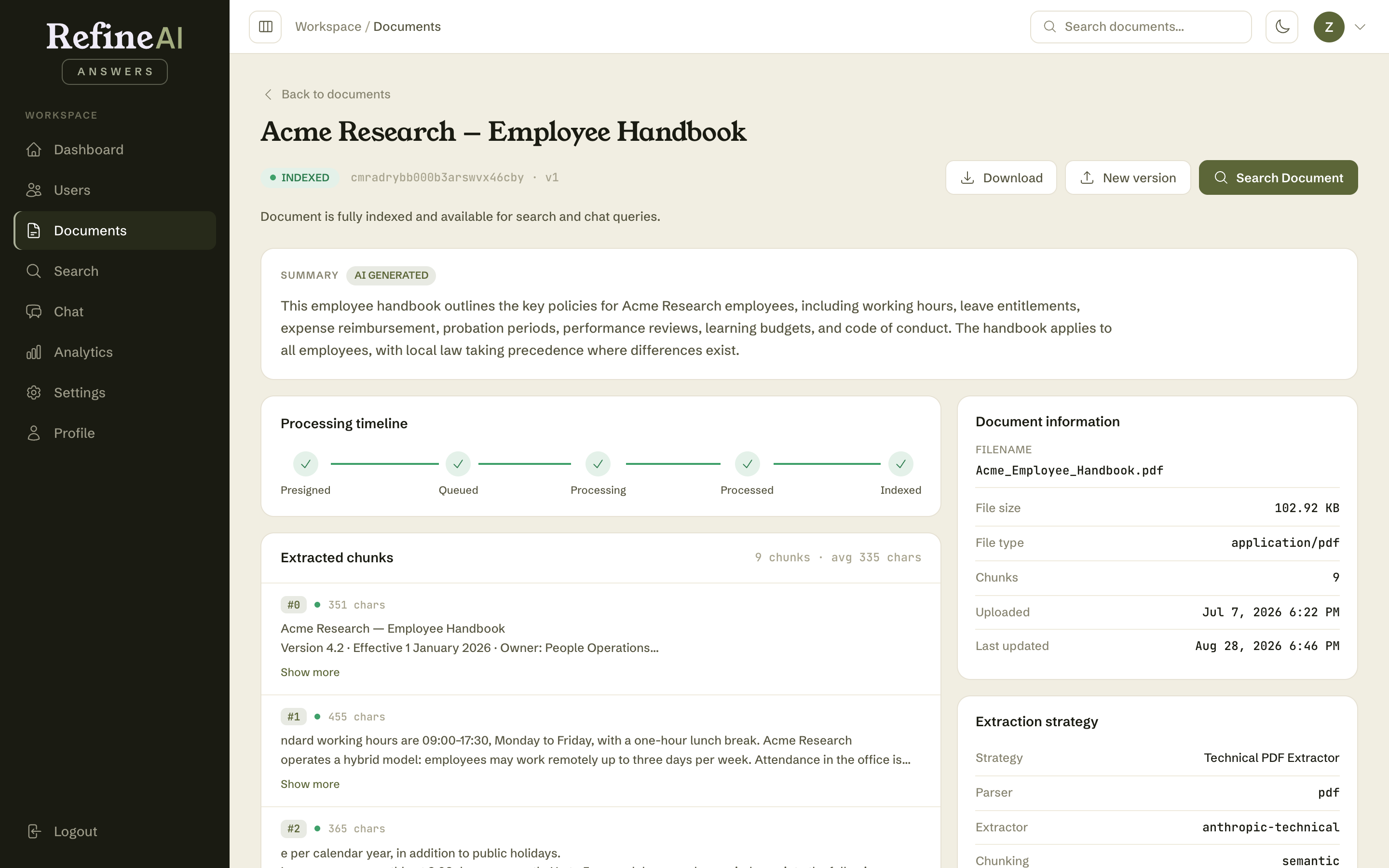The height and width of the screenshot is (868, 1389).
Task: Click Technical PDF Extractor strategy value
Action: [1271, 758]
